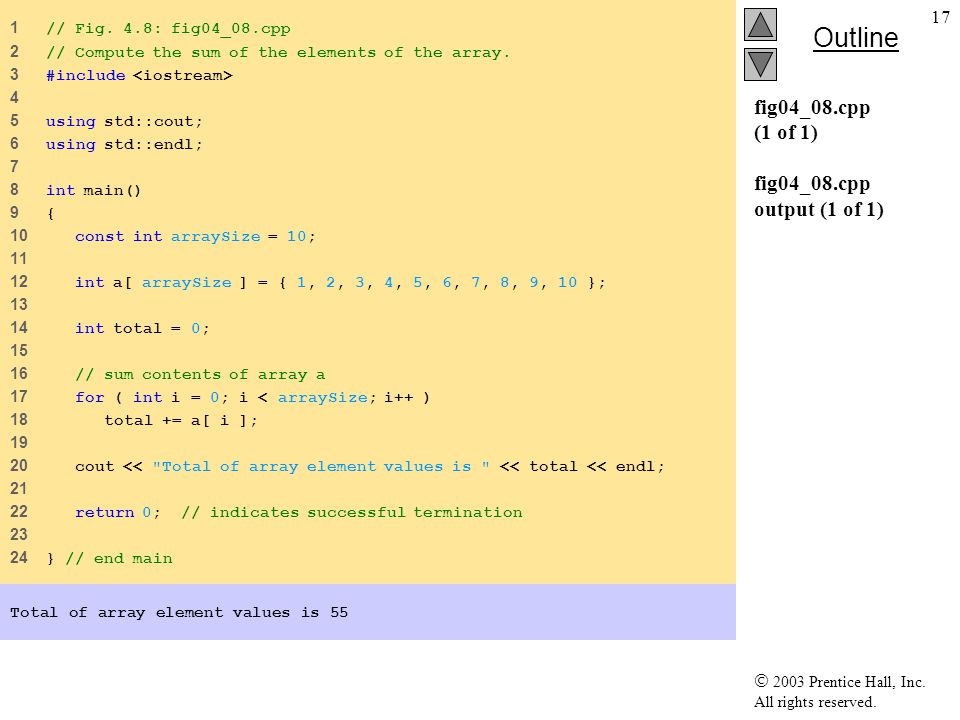Click the '© 2003 Prentice Hall, Inc.' copyright text
The image size is (960, 720).
pyautogui.click(x=839, y=681)
